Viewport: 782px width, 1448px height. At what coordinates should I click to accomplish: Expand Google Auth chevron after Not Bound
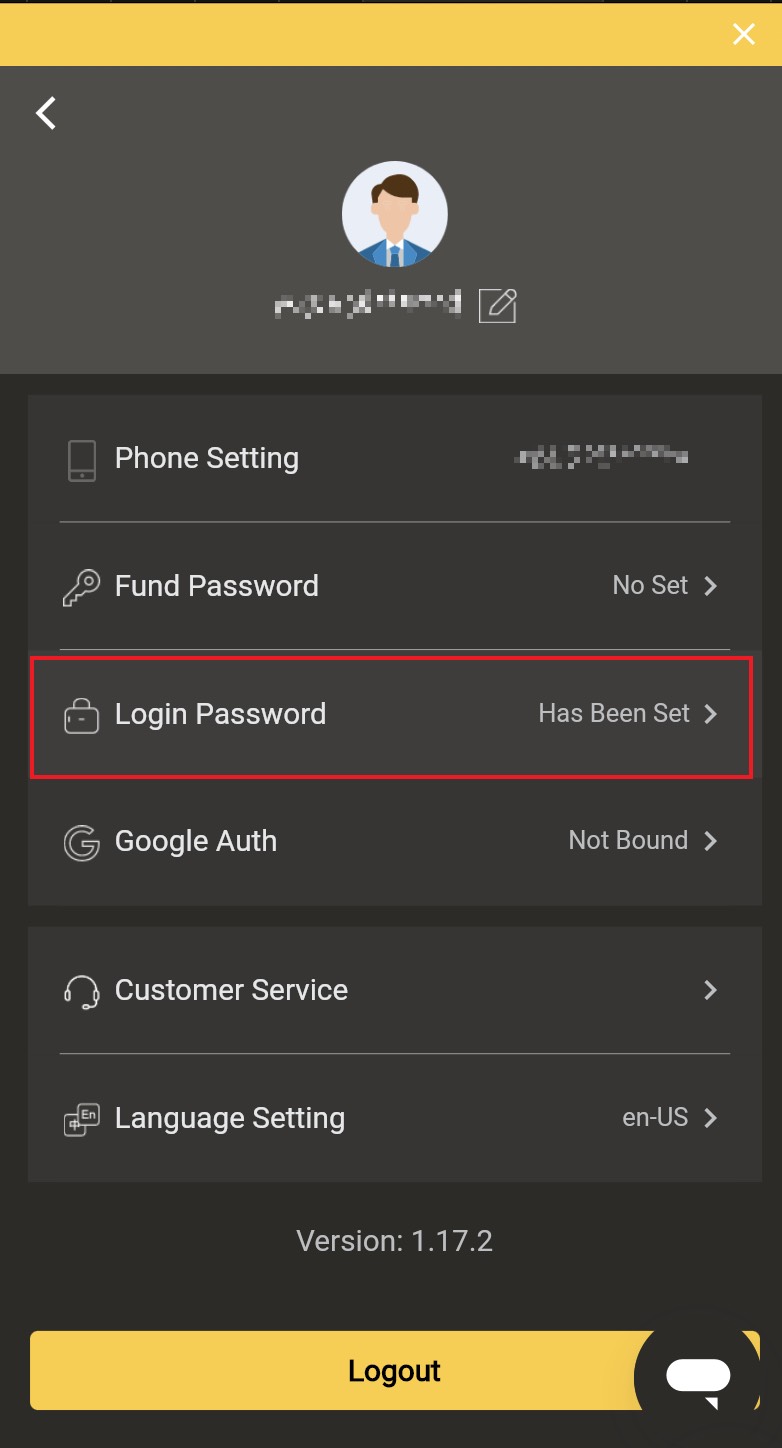click(711, 841)
